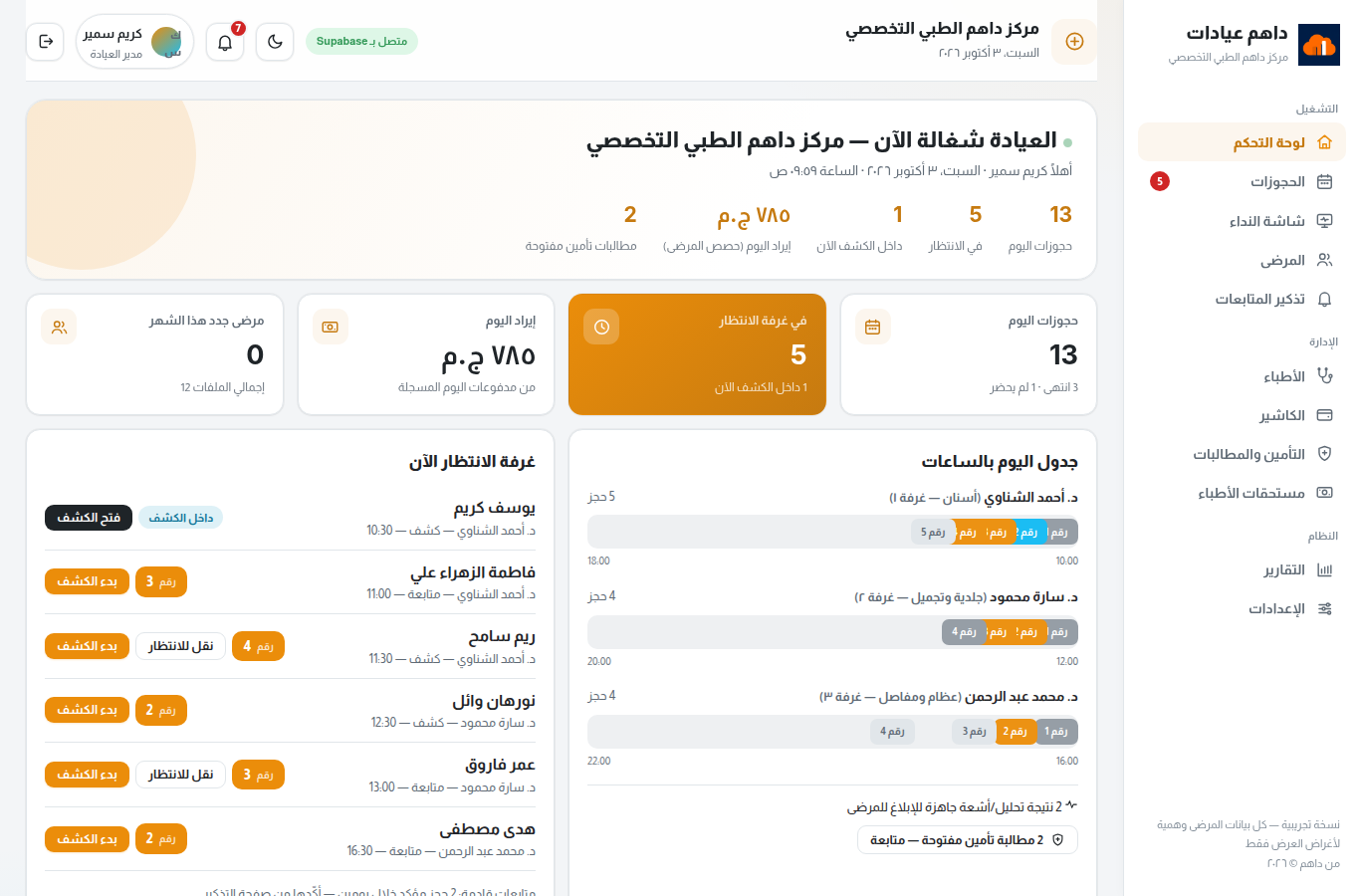Open مستحقات الأطباء from the sidebar

click(x=1242, y=493)
